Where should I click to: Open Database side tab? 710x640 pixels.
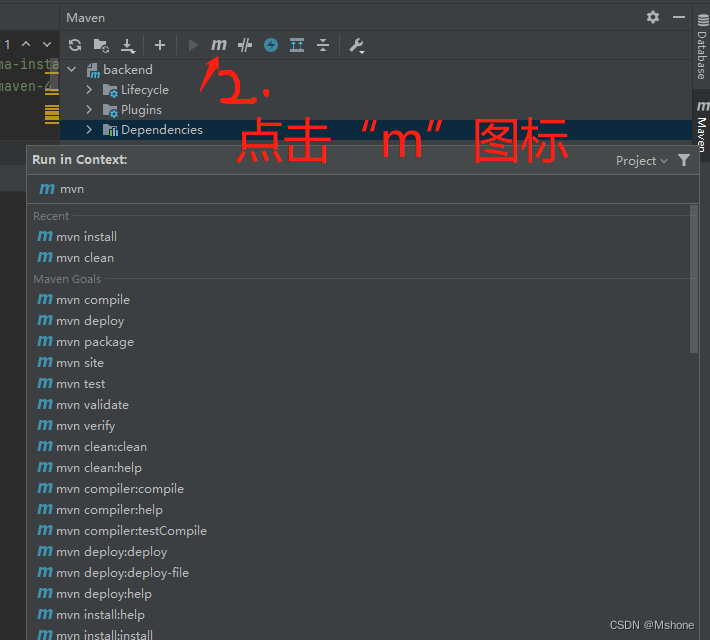(702, 48)
